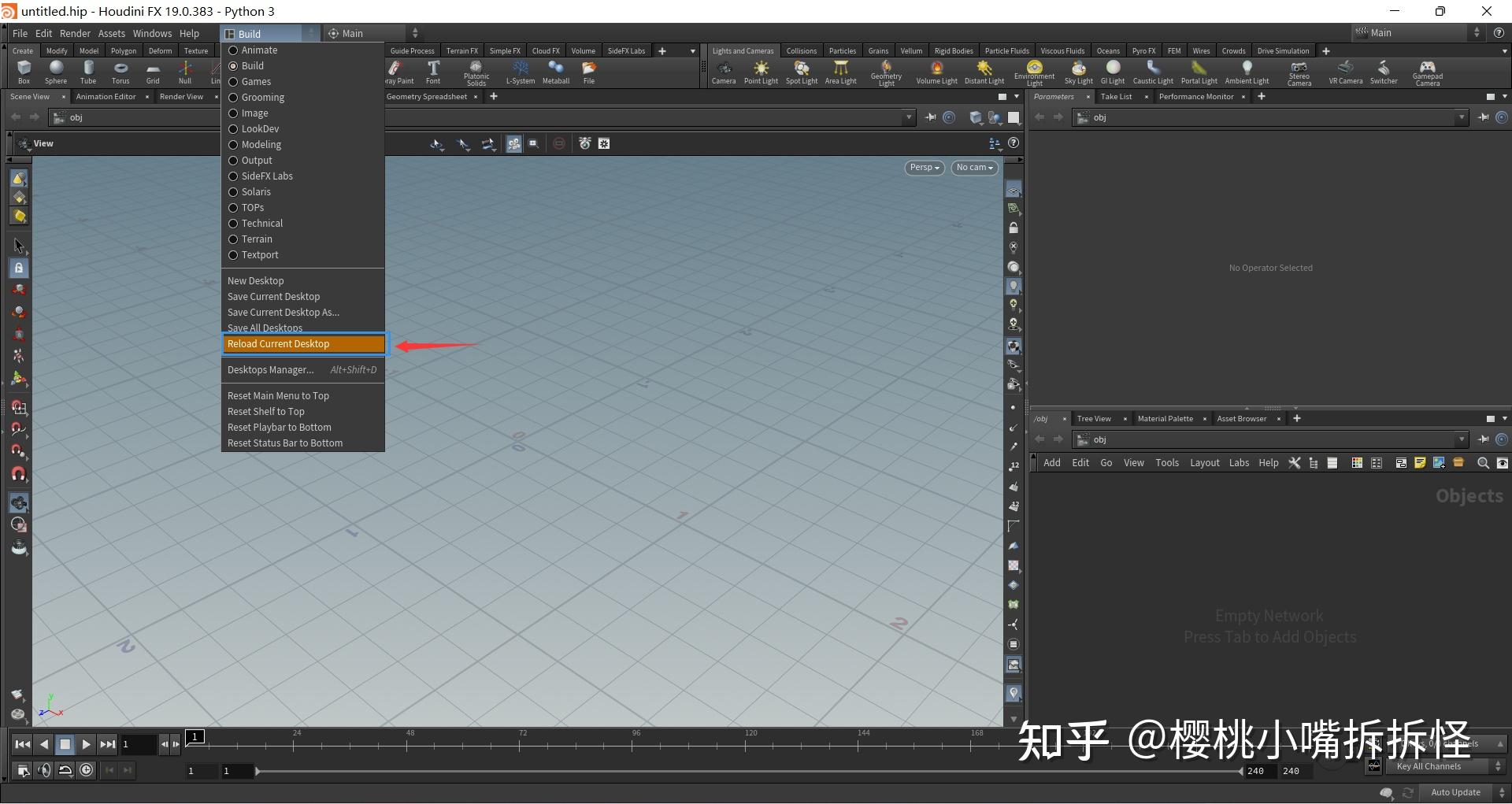Open the Persp view dropdown

coord(923,167)
